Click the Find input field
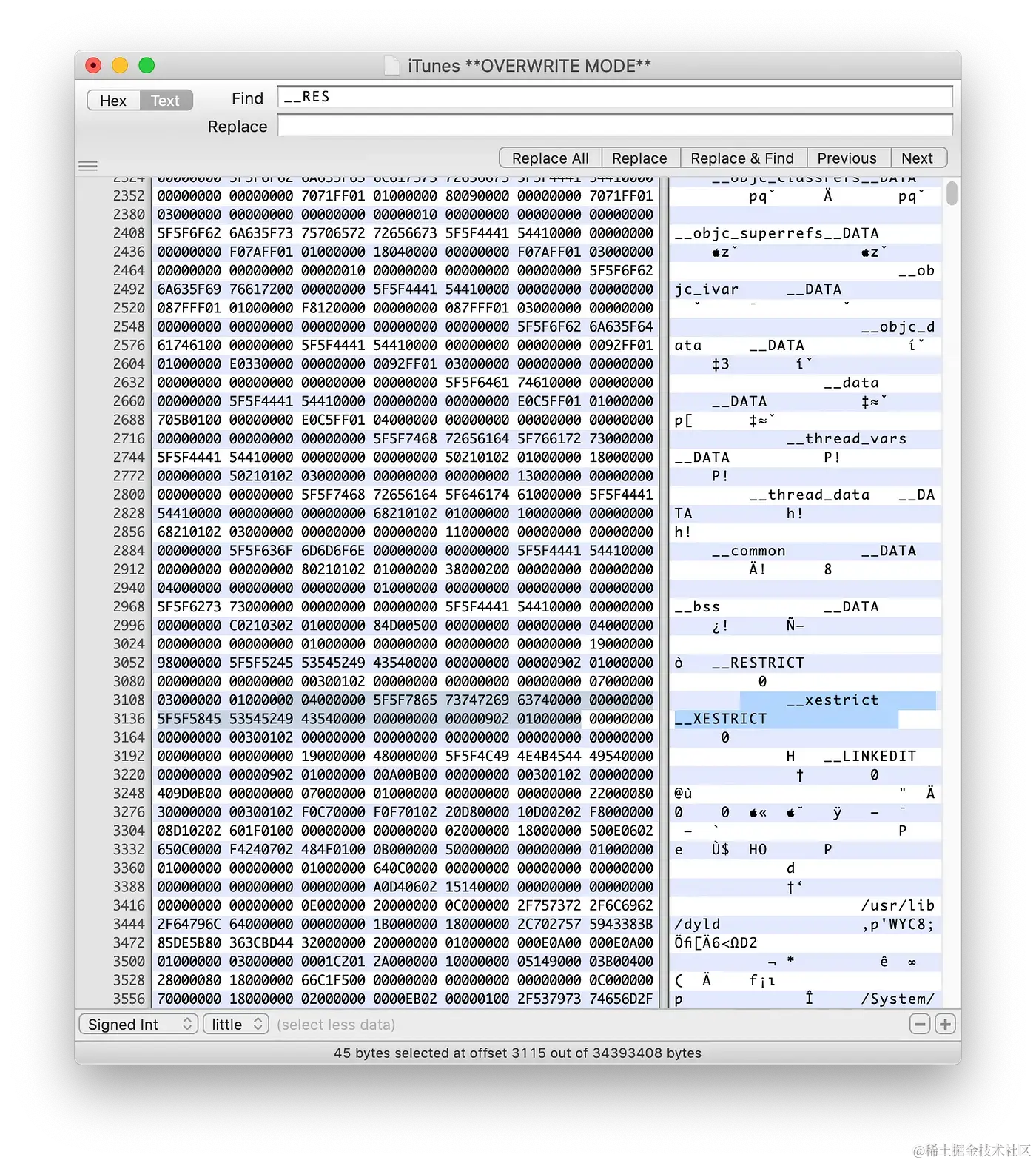 [615, 97]
